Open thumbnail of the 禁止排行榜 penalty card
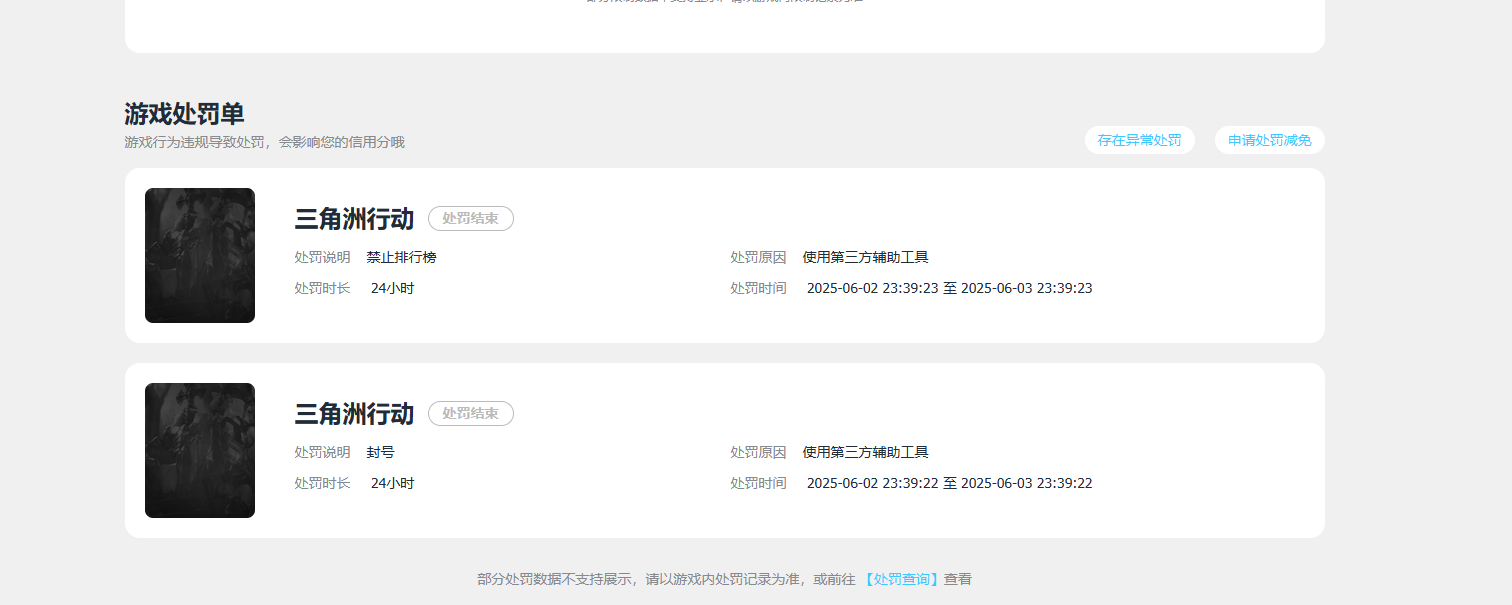Viewport: 1512px width, 605px height. pos(200,255)
